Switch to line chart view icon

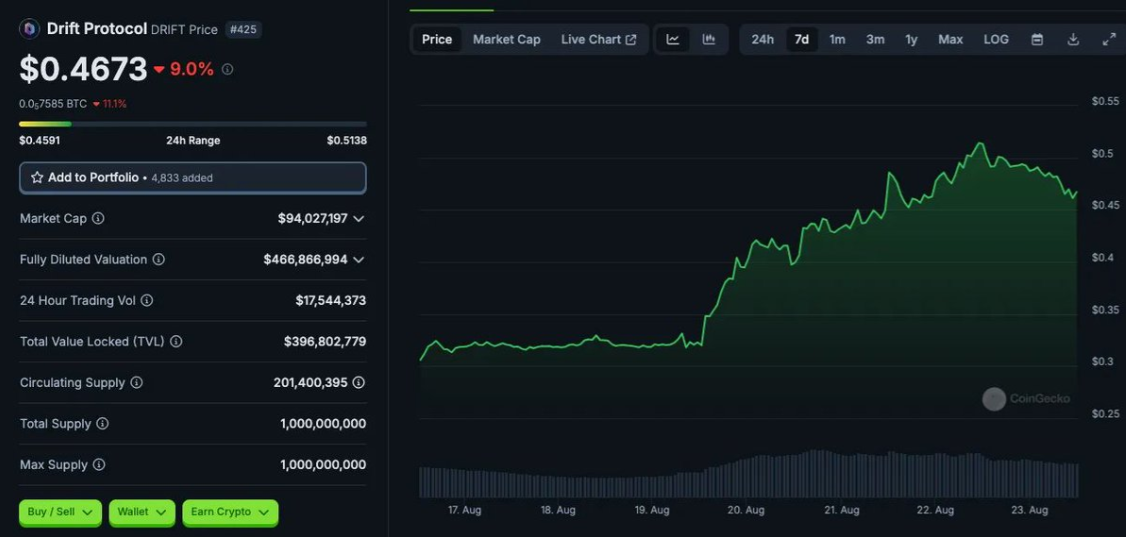[673, 39]
